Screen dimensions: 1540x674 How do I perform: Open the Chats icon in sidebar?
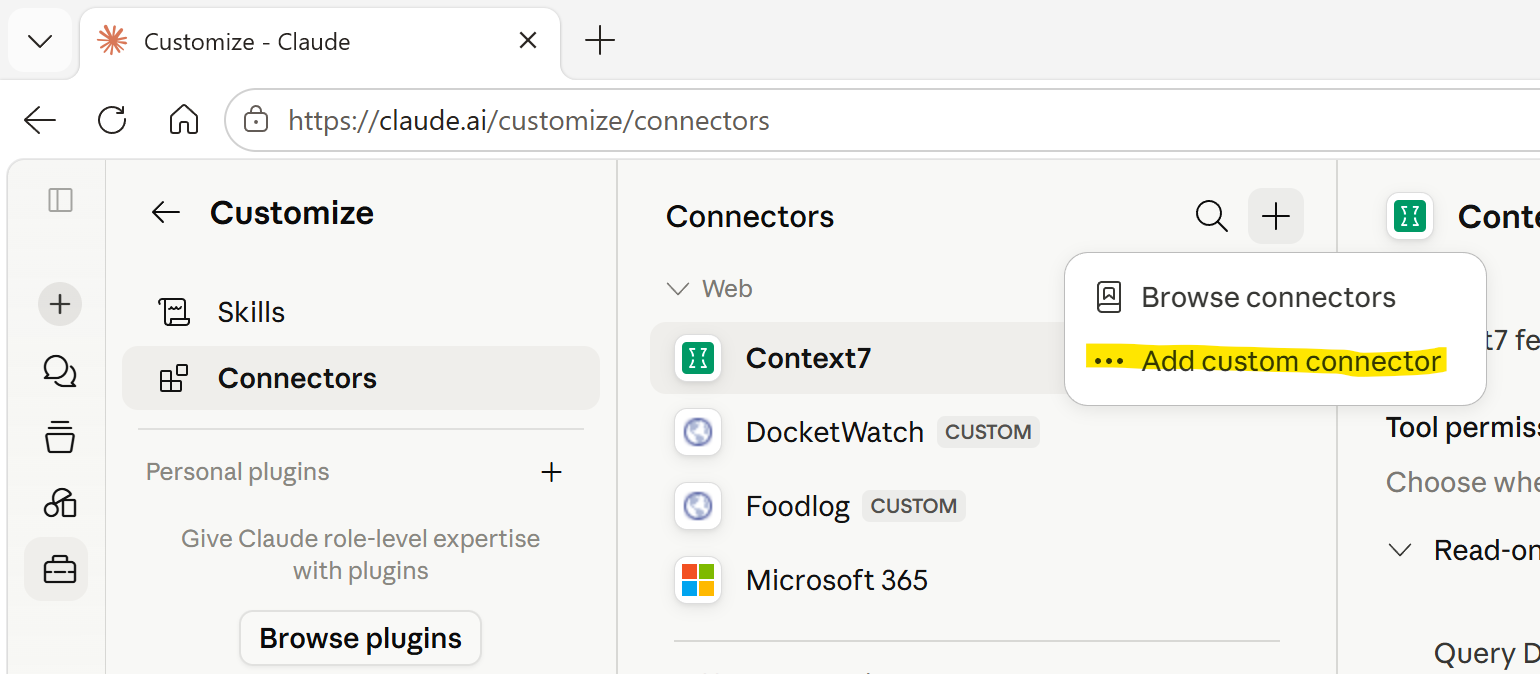point(60,371)
